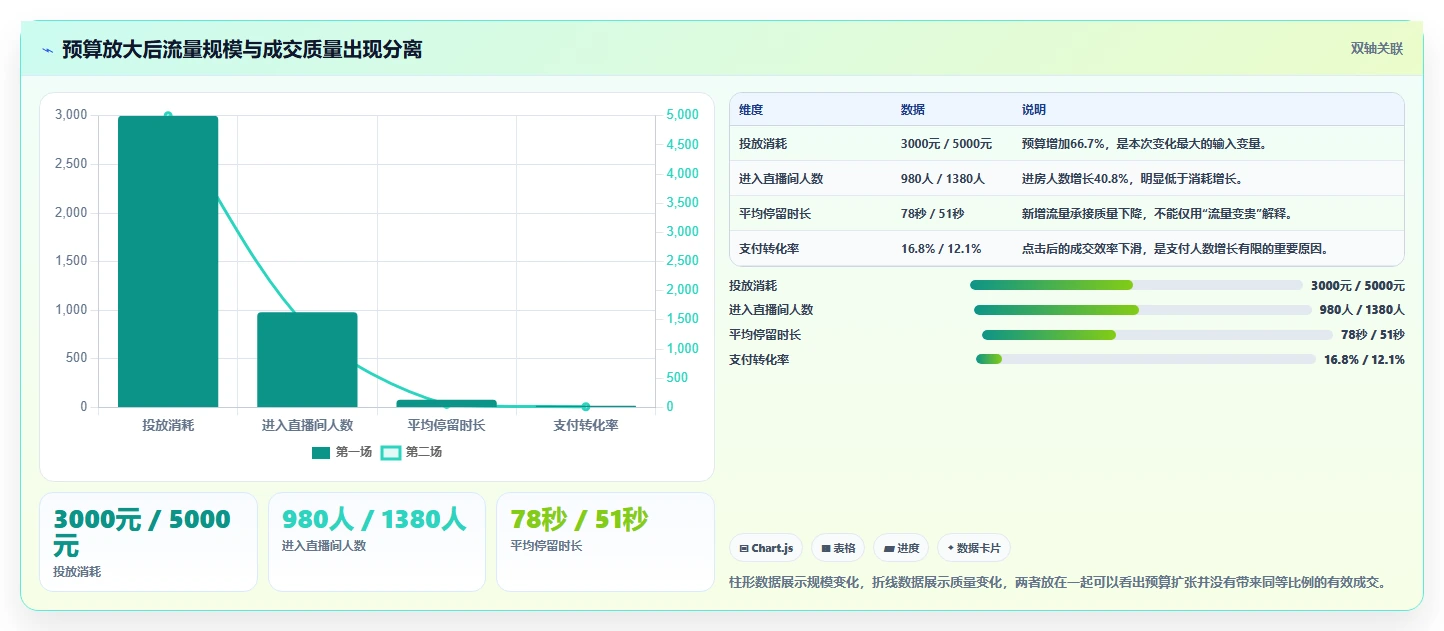The width and height of the screenshot is (1444, 631).
Task: Toggle 第二场 legend swatch
Action: pyautogui.click(x=391, y=452)
